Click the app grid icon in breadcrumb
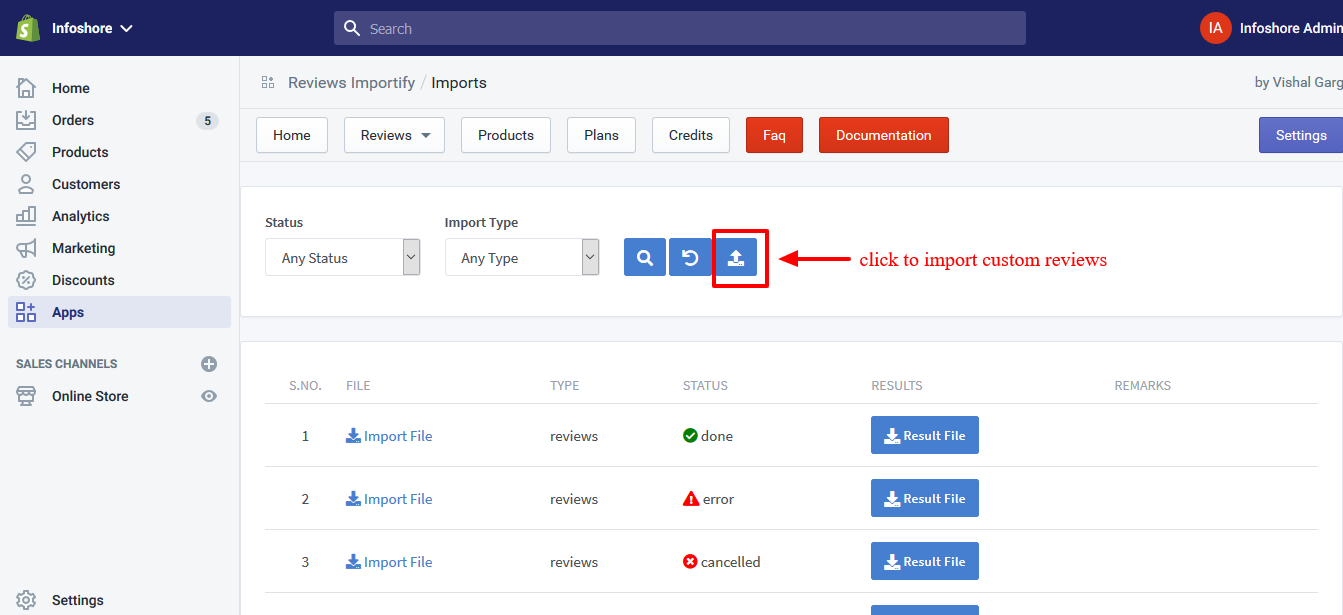This screenshot has width=1343, height=615. coord(268,82)
